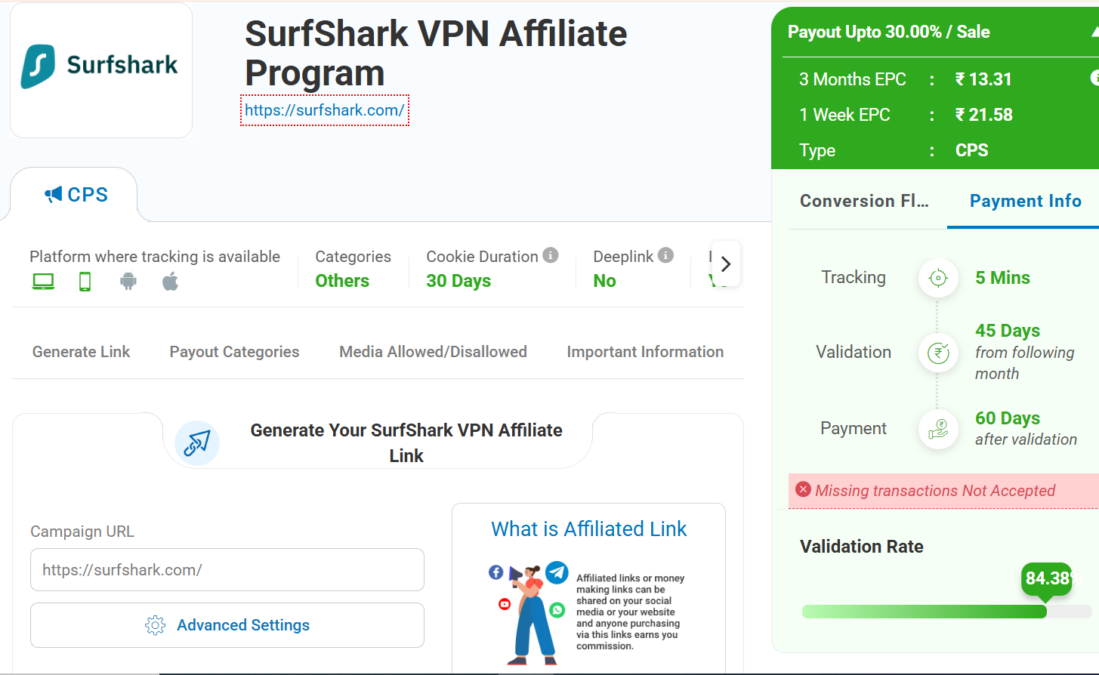
Task: Click the Deeplink info icon
Action: 666,256
